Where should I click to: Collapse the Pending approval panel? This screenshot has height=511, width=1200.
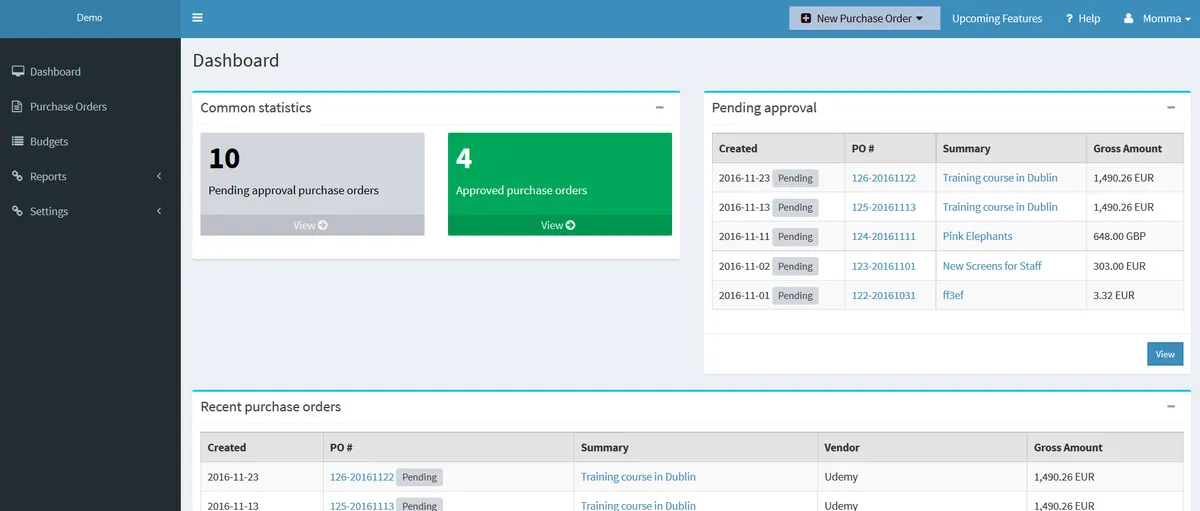[1171, 107]
